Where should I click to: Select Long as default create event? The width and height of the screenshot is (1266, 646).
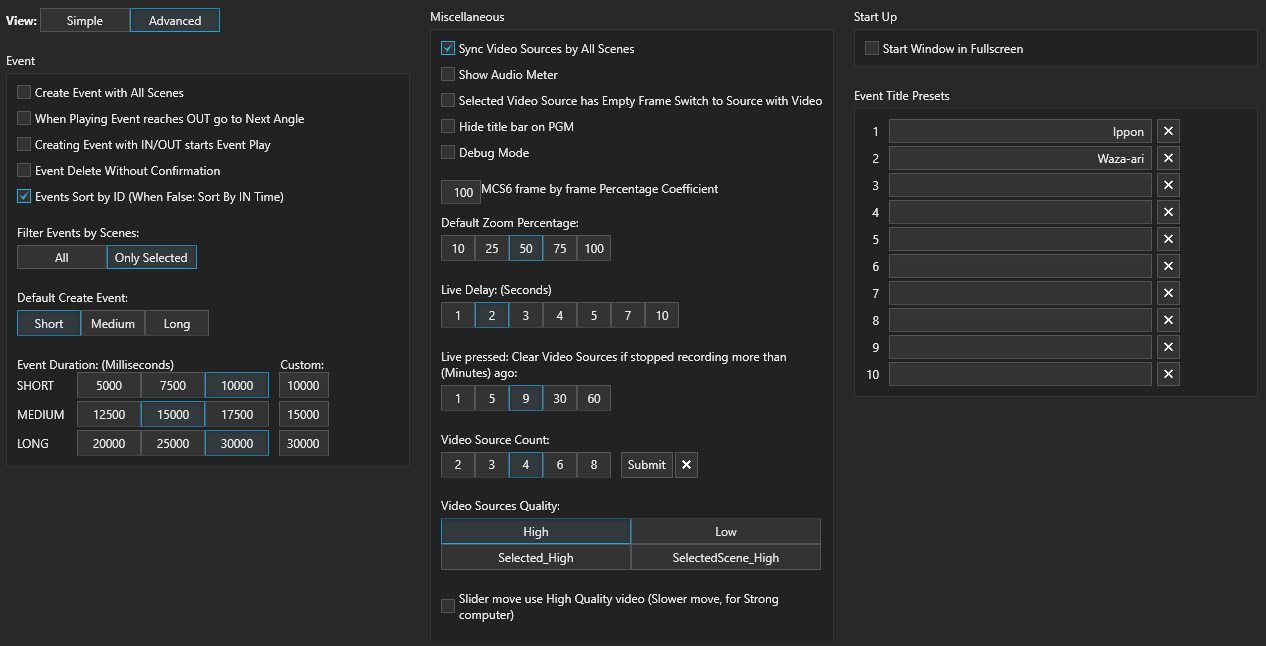click(x=176, y=323)
